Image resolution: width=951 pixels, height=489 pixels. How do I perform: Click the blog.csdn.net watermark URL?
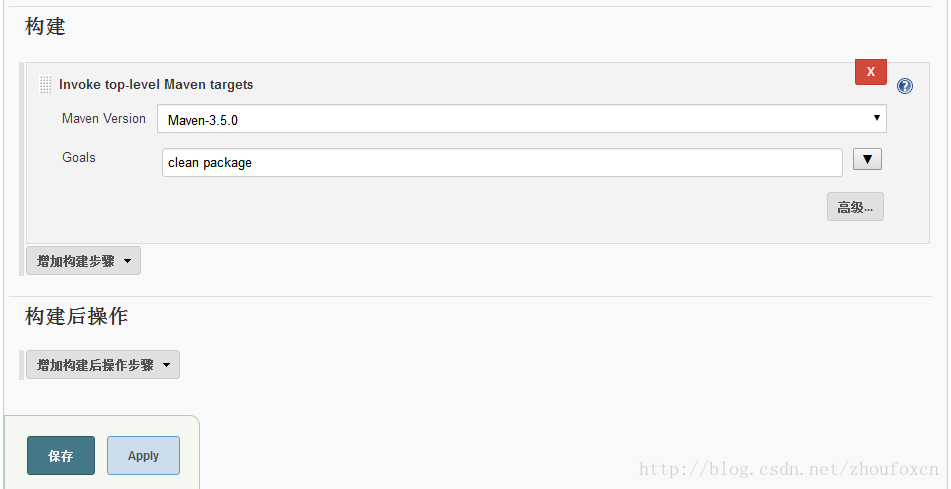tap(788, 469)
